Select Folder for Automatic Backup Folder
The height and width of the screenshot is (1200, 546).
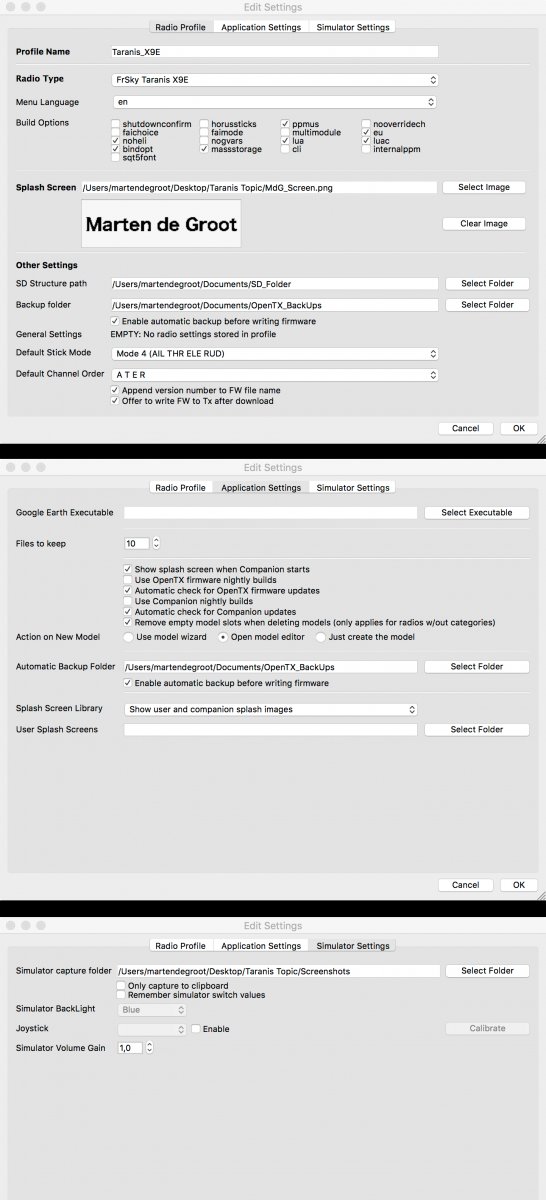tap(477, 666)
